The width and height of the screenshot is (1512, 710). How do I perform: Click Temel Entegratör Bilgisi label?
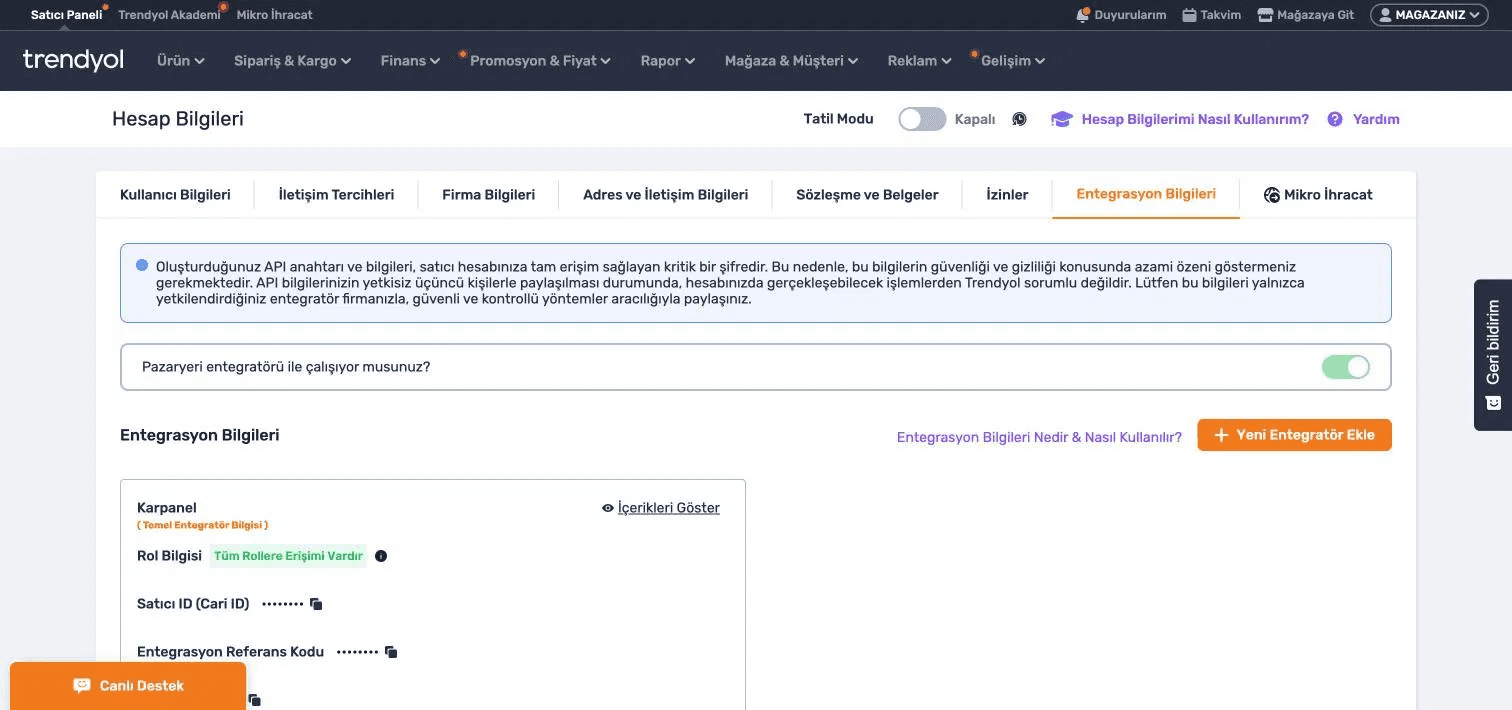pos(203,525)
